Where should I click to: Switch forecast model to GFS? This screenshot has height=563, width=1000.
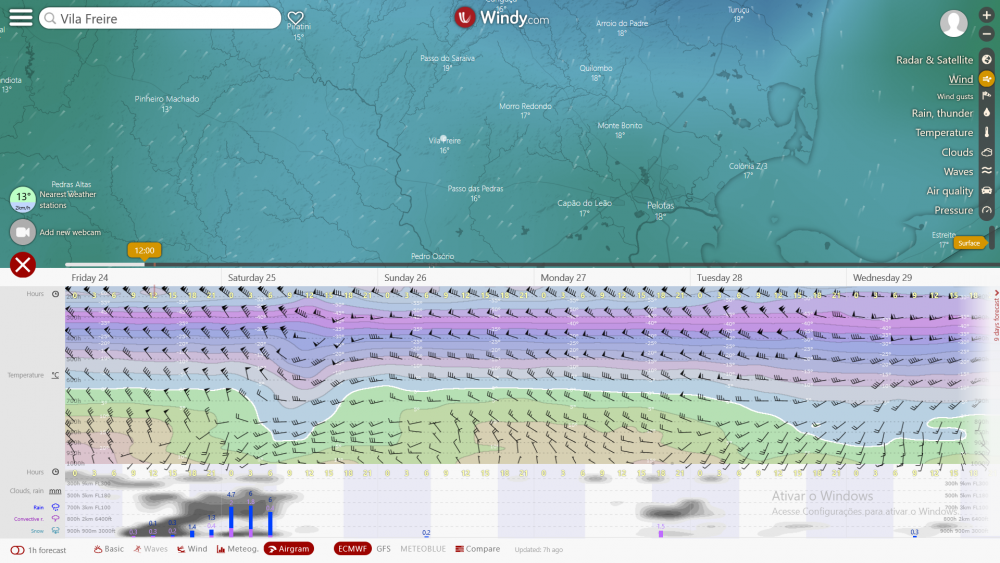(383, 549)
